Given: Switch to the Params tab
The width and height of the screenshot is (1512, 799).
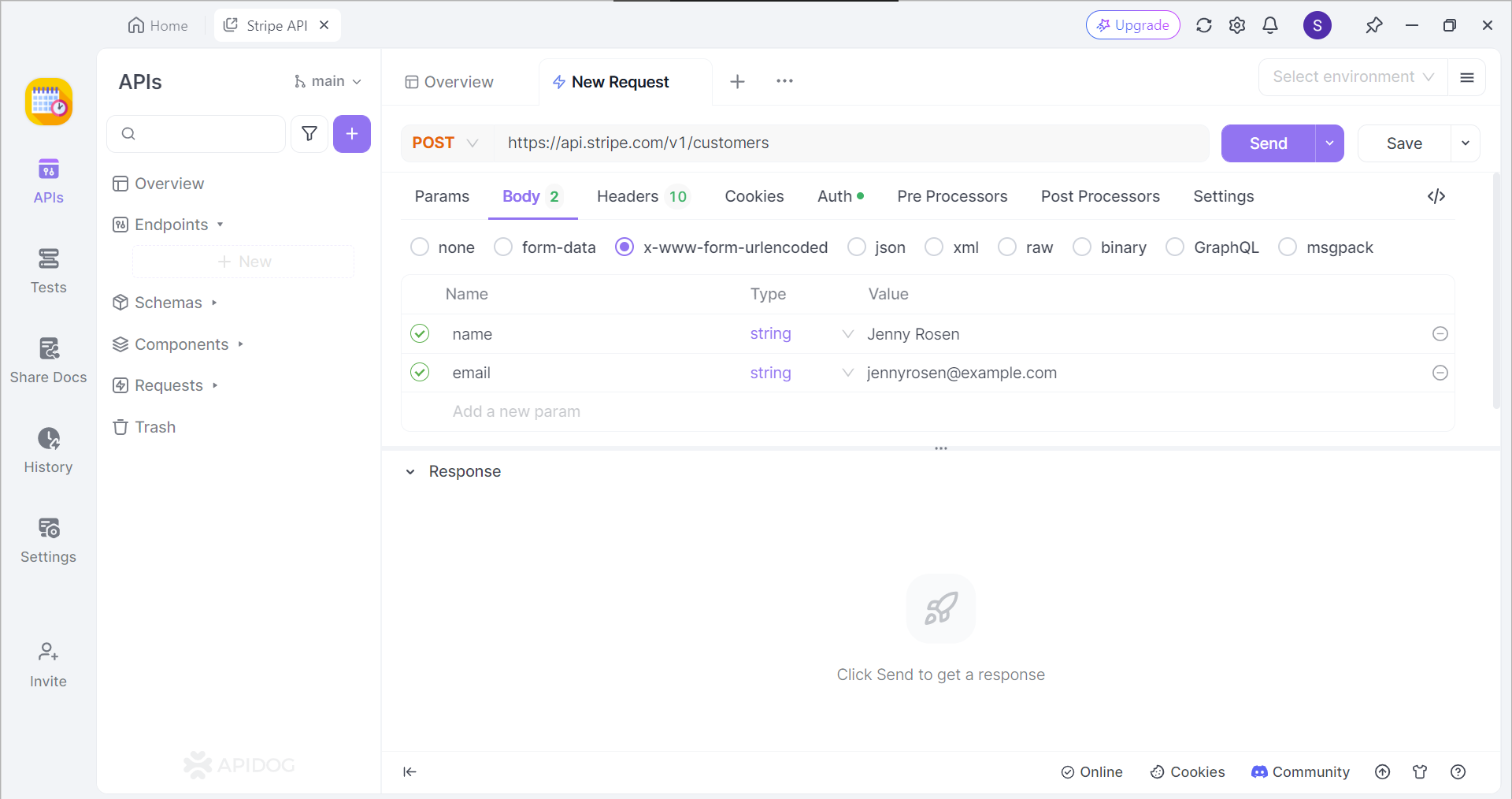Looking at the screenshot, I should coord(442,196).
